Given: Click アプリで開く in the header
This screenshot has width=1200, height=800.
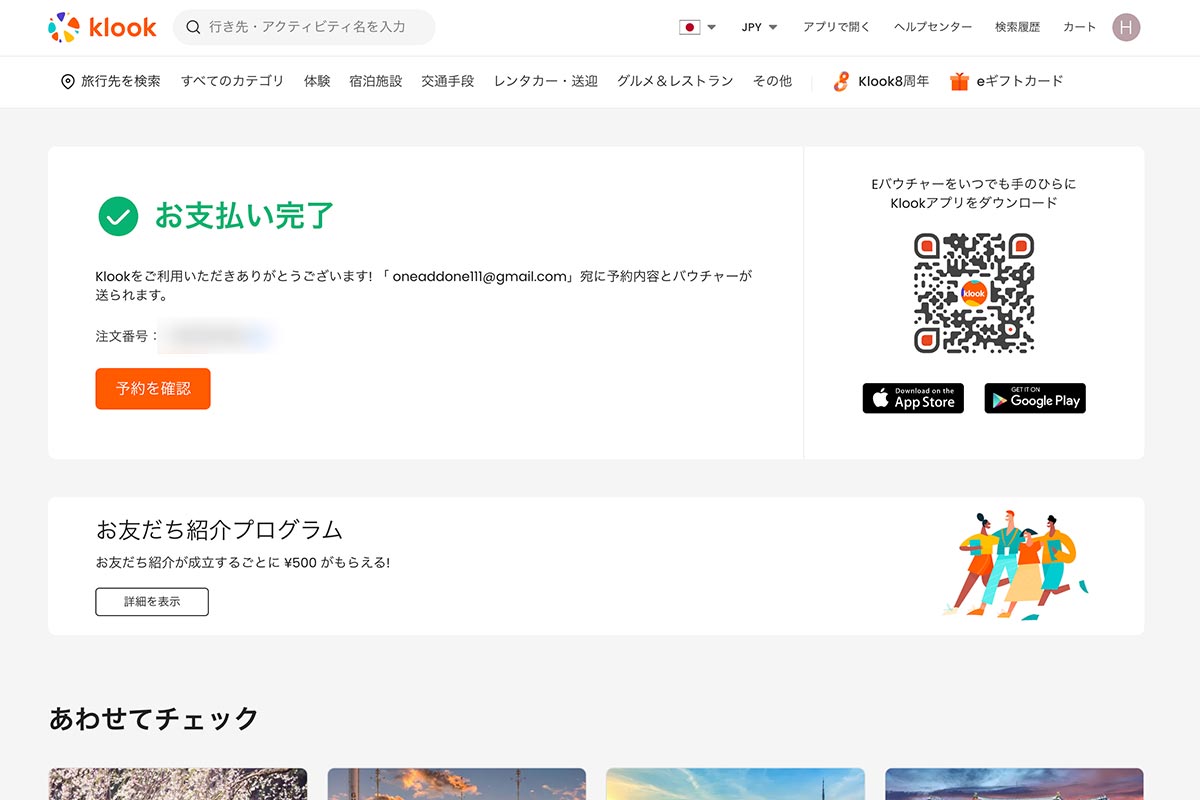Looking at the screenshot, I should click(x=836, y=27).
